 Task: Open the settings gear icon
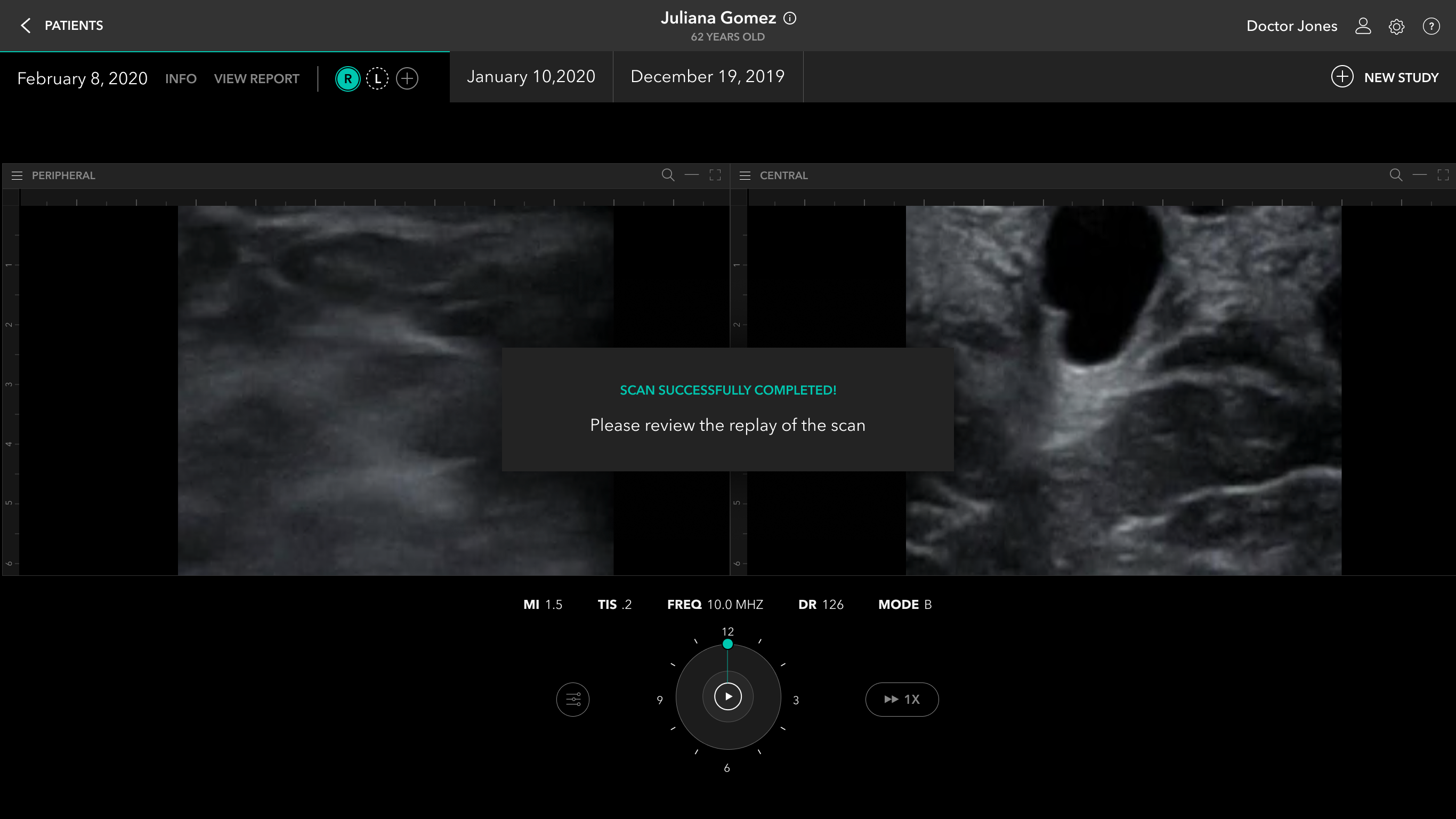(1396, 27)
